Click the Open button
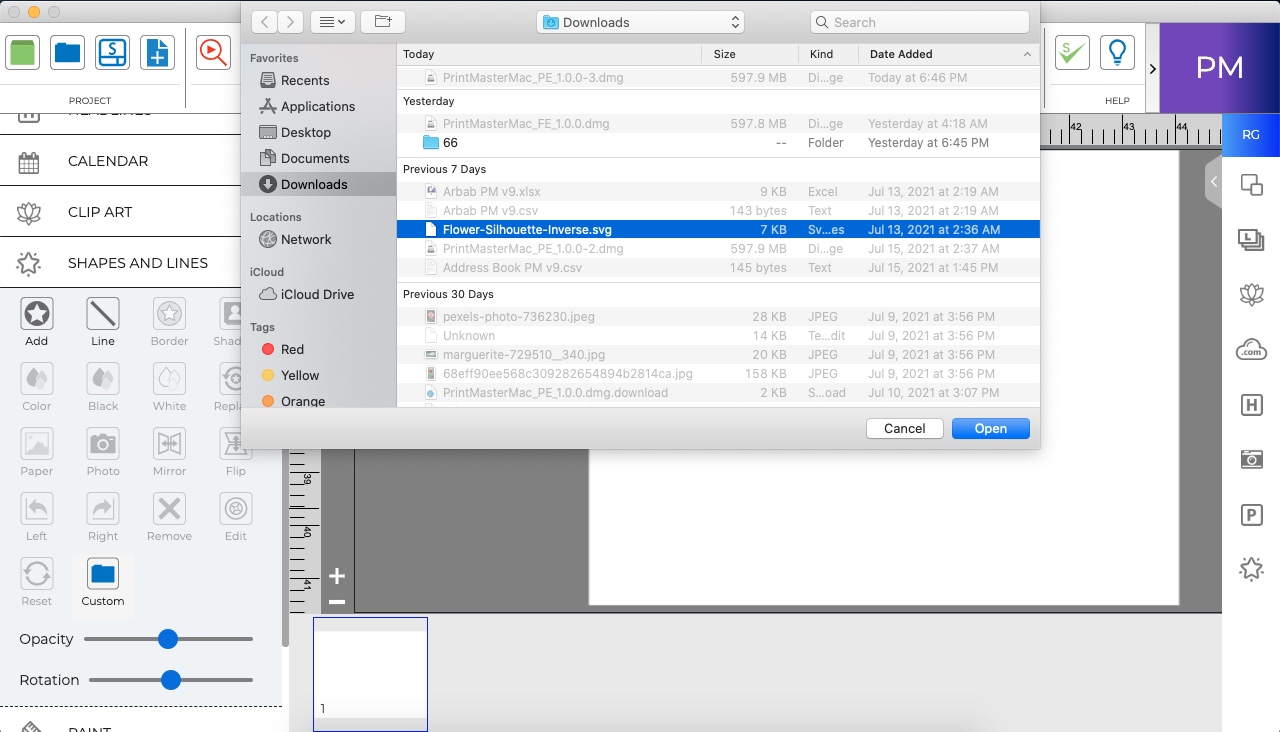 [x=990, y=428]
